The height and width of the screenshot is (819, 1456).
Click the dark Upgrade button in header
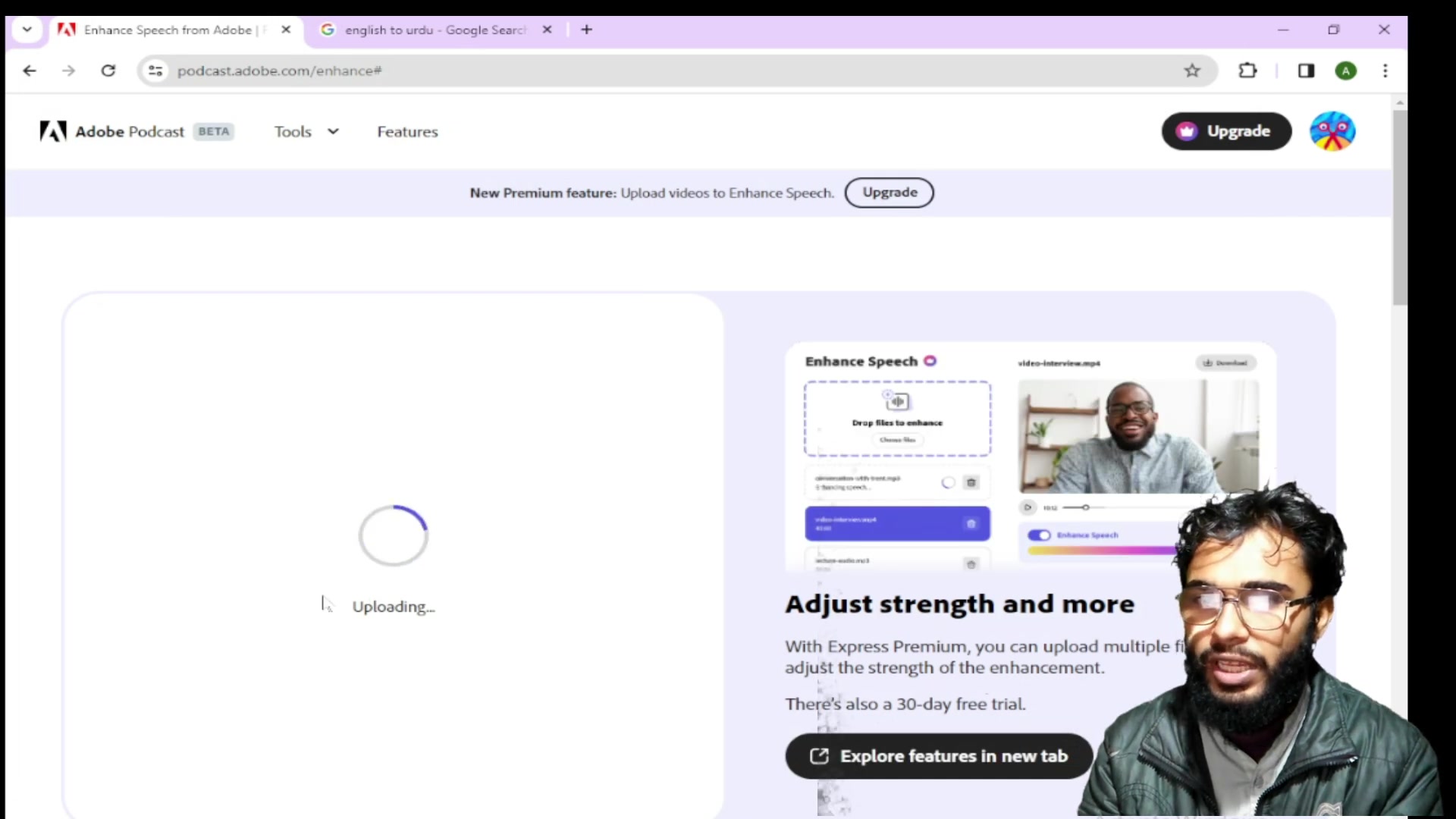tap(1226, 131)
